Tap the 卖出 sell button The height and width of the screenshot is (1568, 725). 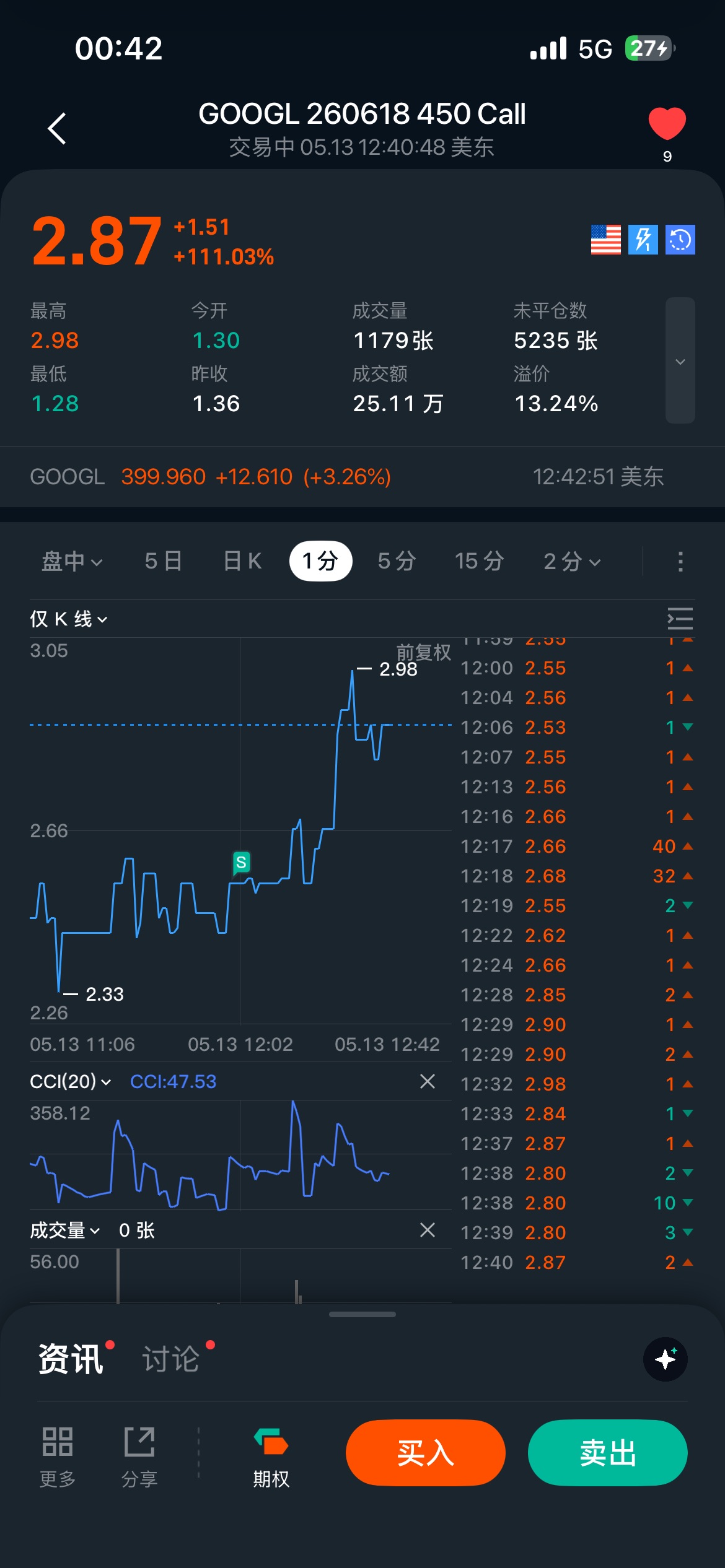(x=608, y=1453)
